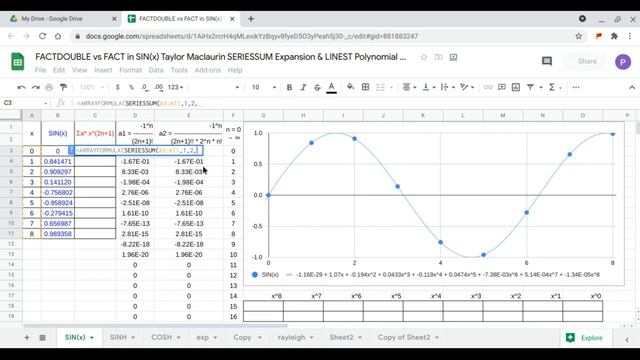Open the zoom 100% dropdown
The height and width of the screenshot is (360, 640).
92,87
